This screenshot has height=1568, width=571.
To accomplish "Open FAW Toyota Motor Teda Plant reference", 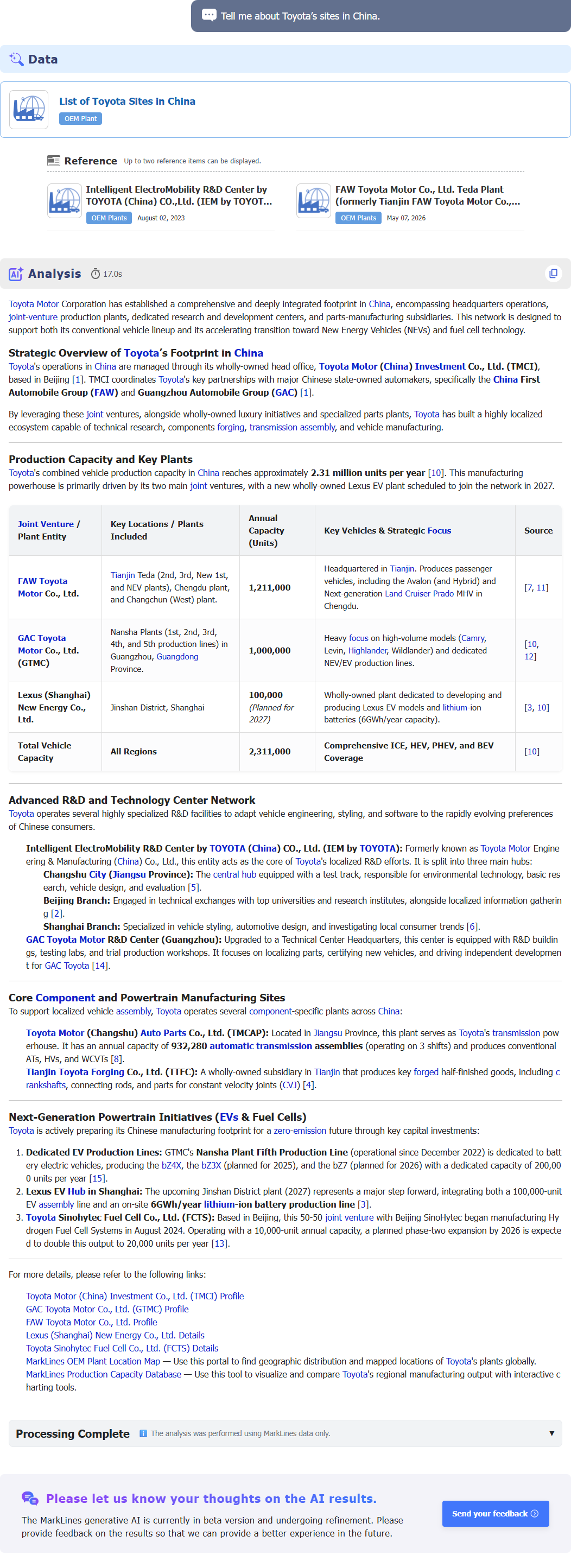I will click(427, 195).
